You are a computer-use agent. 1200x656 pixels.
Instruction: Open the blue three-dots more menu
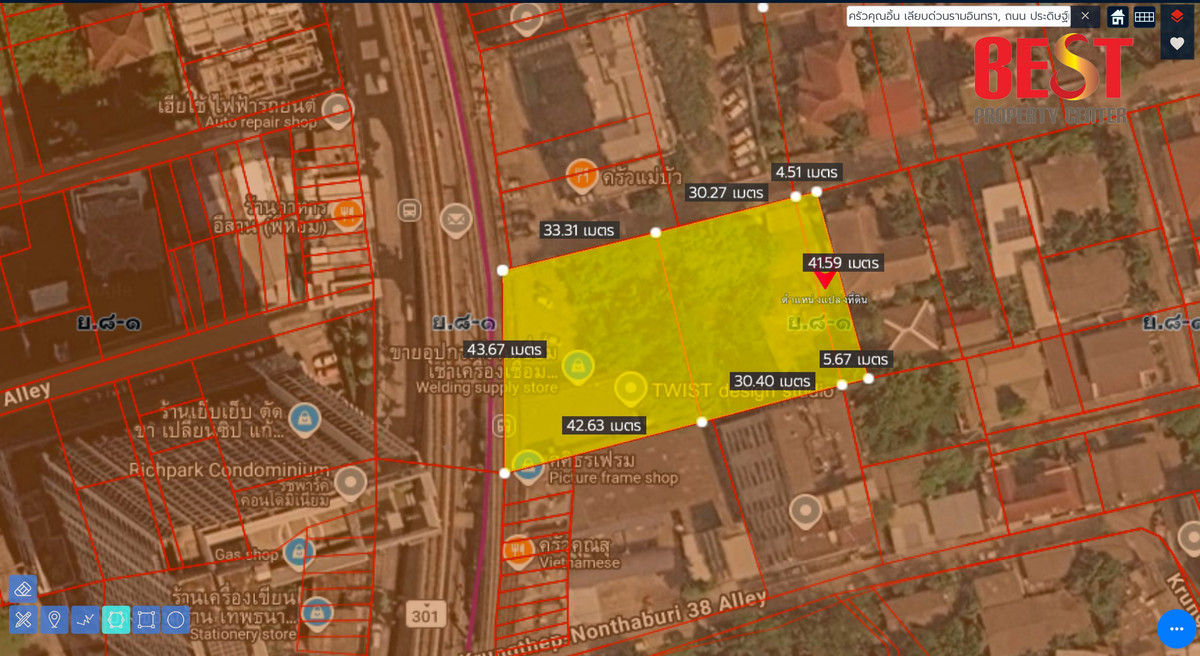(1177, 629)
